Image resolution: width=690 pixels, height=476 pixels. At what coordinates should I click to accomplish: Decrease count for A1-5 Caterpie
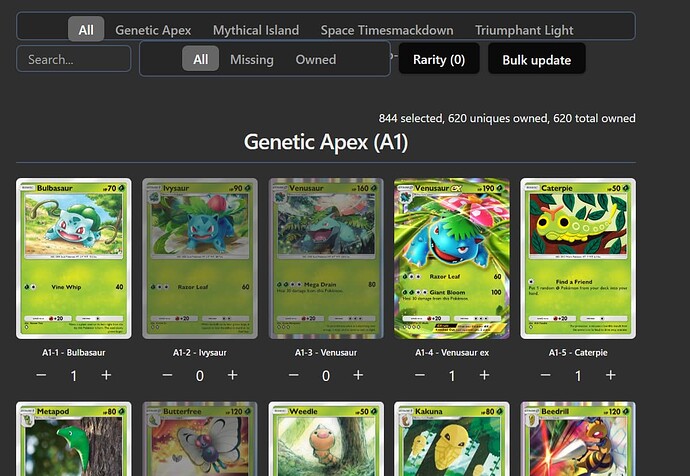545,375
